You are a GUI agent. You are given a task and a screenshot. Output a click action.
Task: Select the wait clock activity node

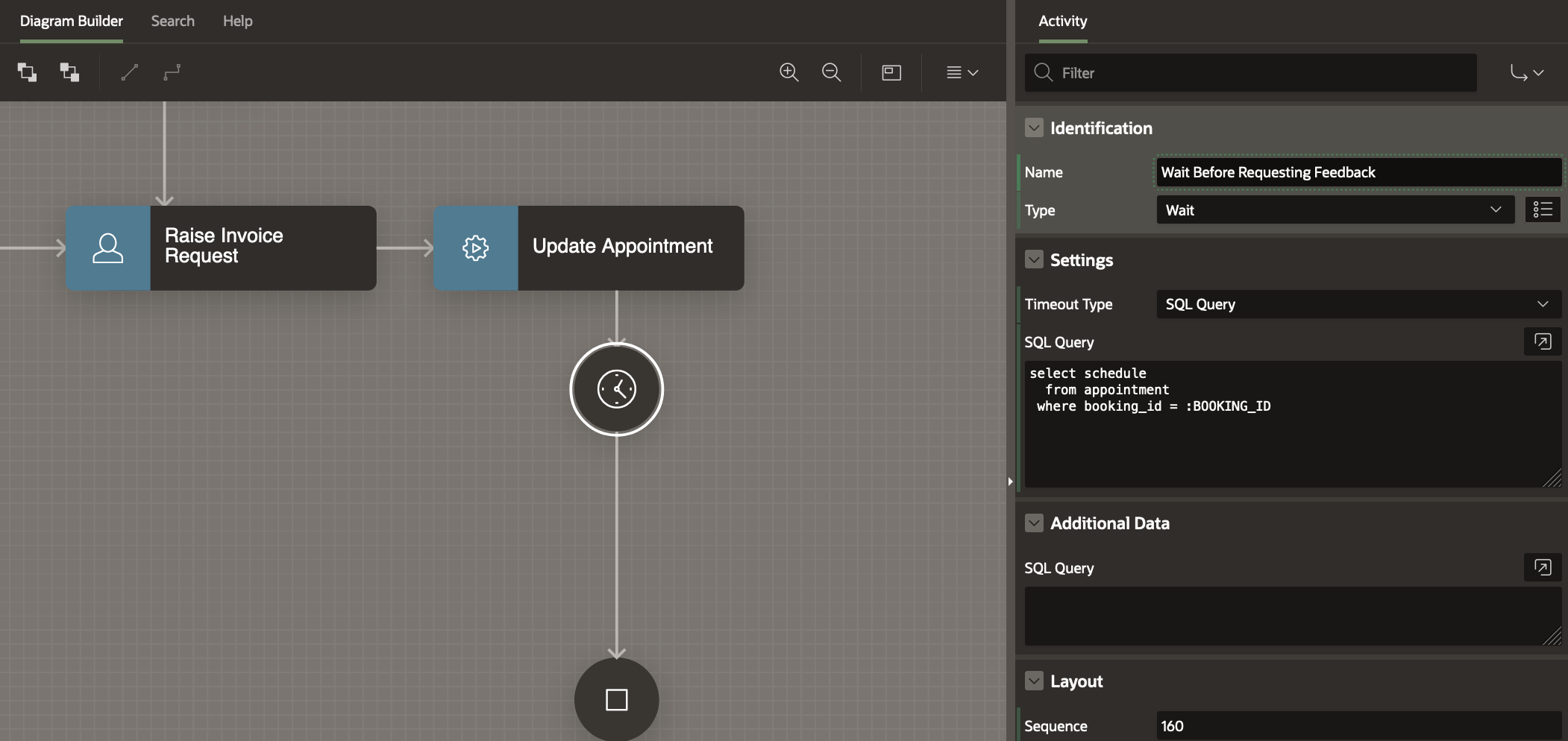616,389
